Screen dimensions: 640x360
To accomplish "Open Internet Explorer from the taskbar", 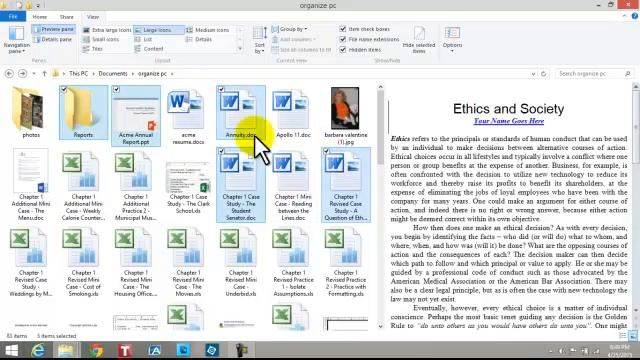I will click(38, 350).
